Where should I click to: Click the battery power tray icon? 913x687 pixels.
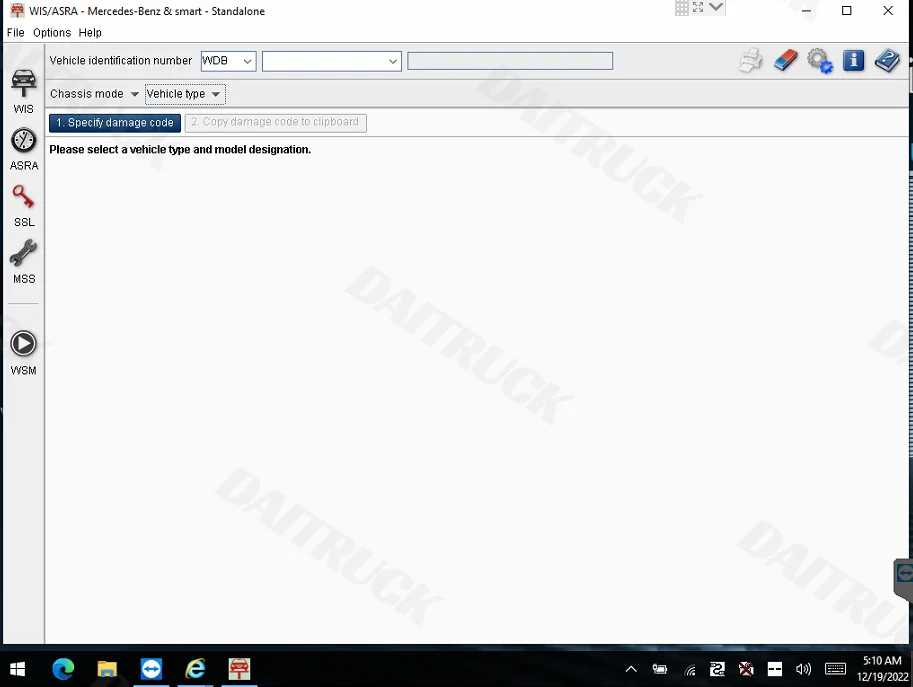click(x=660, y=670)
